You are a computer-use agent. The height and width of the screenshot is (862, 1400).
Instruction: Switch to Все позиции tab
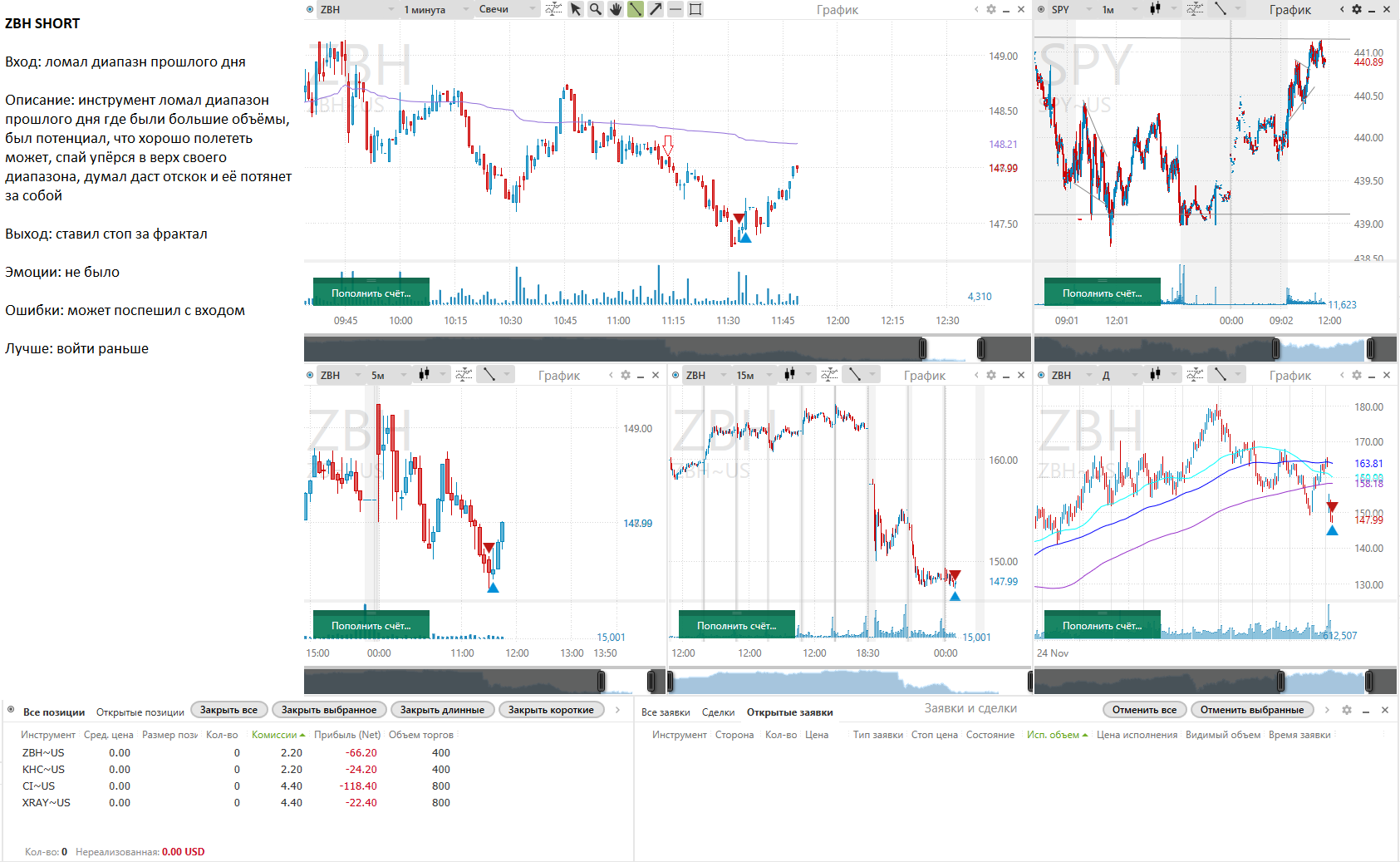point(54,712)
